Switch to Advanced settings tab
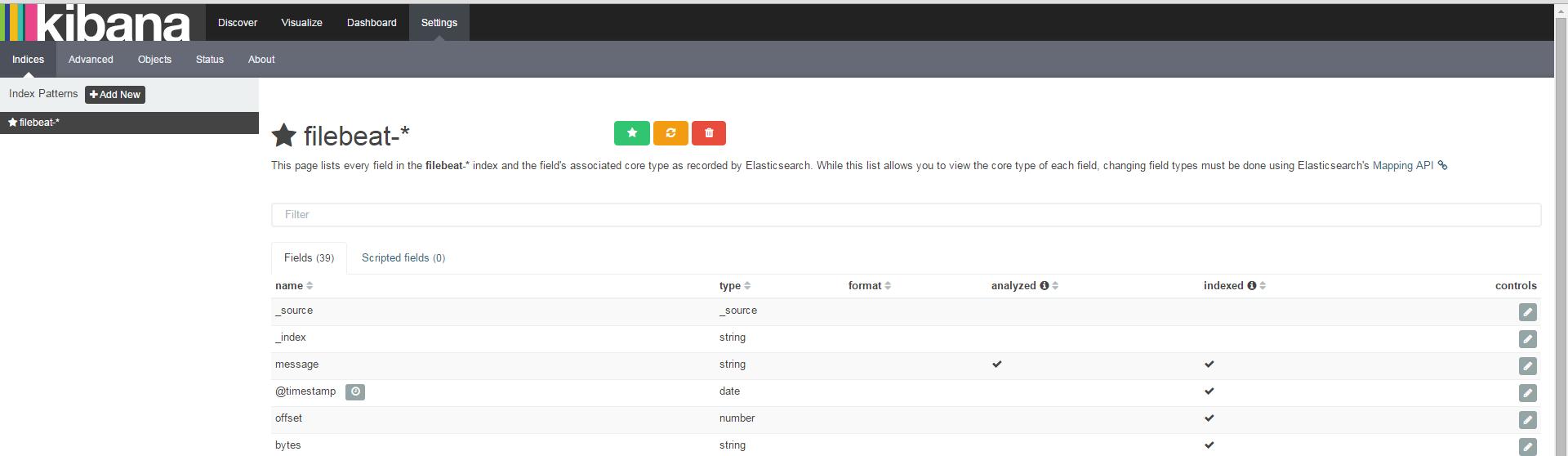The image size is (1568, 456). [x=91, y=60]
